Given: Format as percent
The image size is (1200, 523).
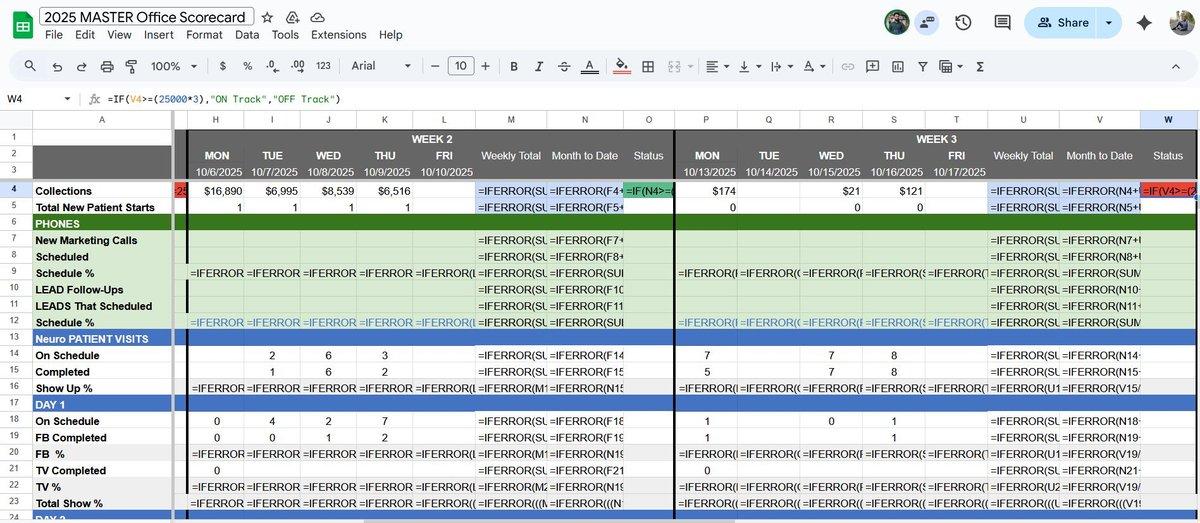Looking at the screenshot, I should click(247, 66).
